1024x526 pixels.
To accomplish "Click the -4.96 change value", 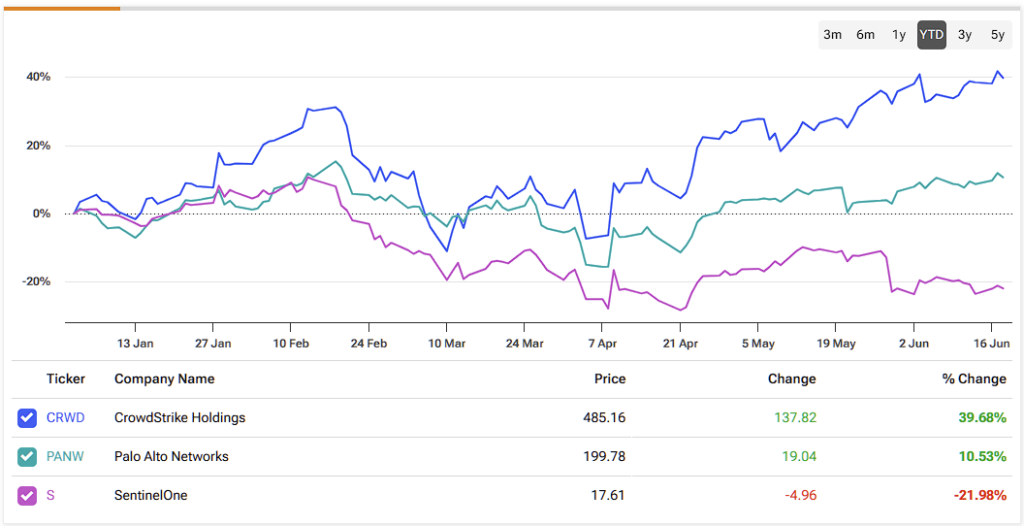I will [x=801, y=496].
